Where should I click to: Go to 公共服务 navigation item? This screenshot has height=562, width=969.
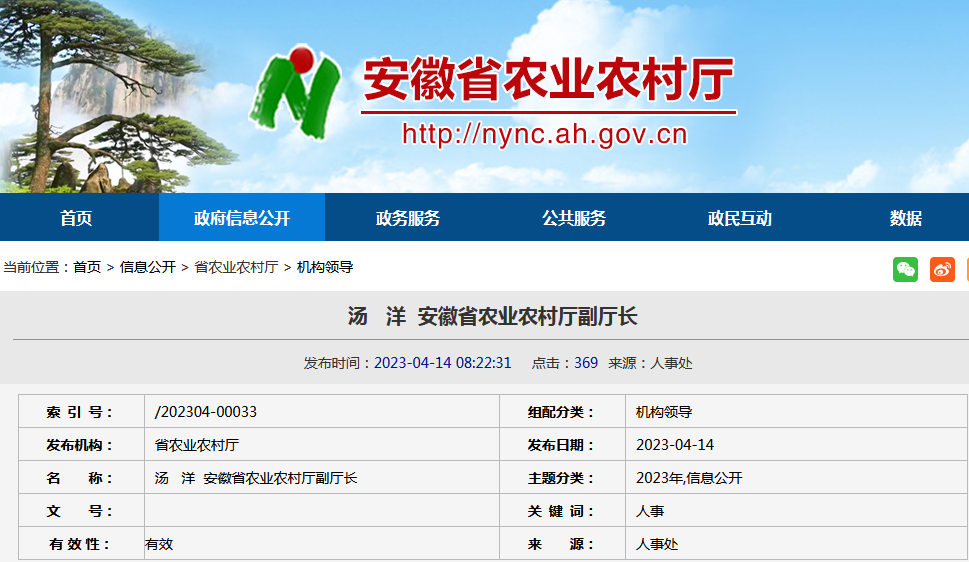coord(574,218)
